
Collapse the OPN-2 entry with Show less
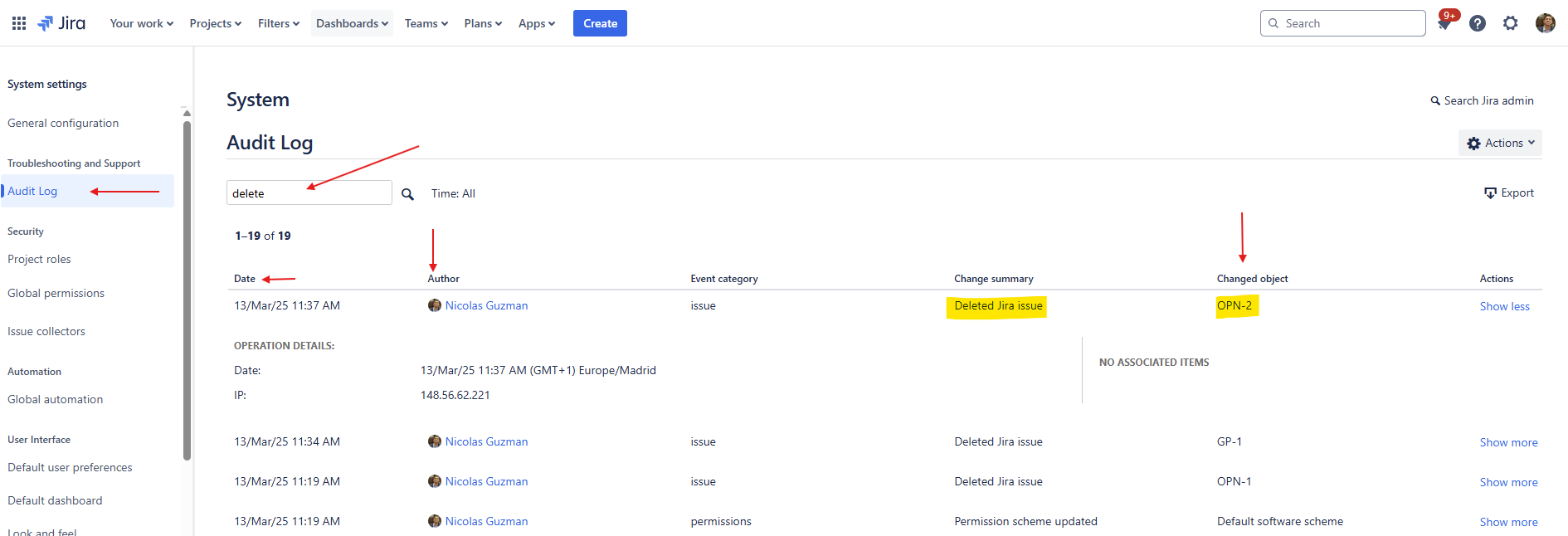point(1504,306)
